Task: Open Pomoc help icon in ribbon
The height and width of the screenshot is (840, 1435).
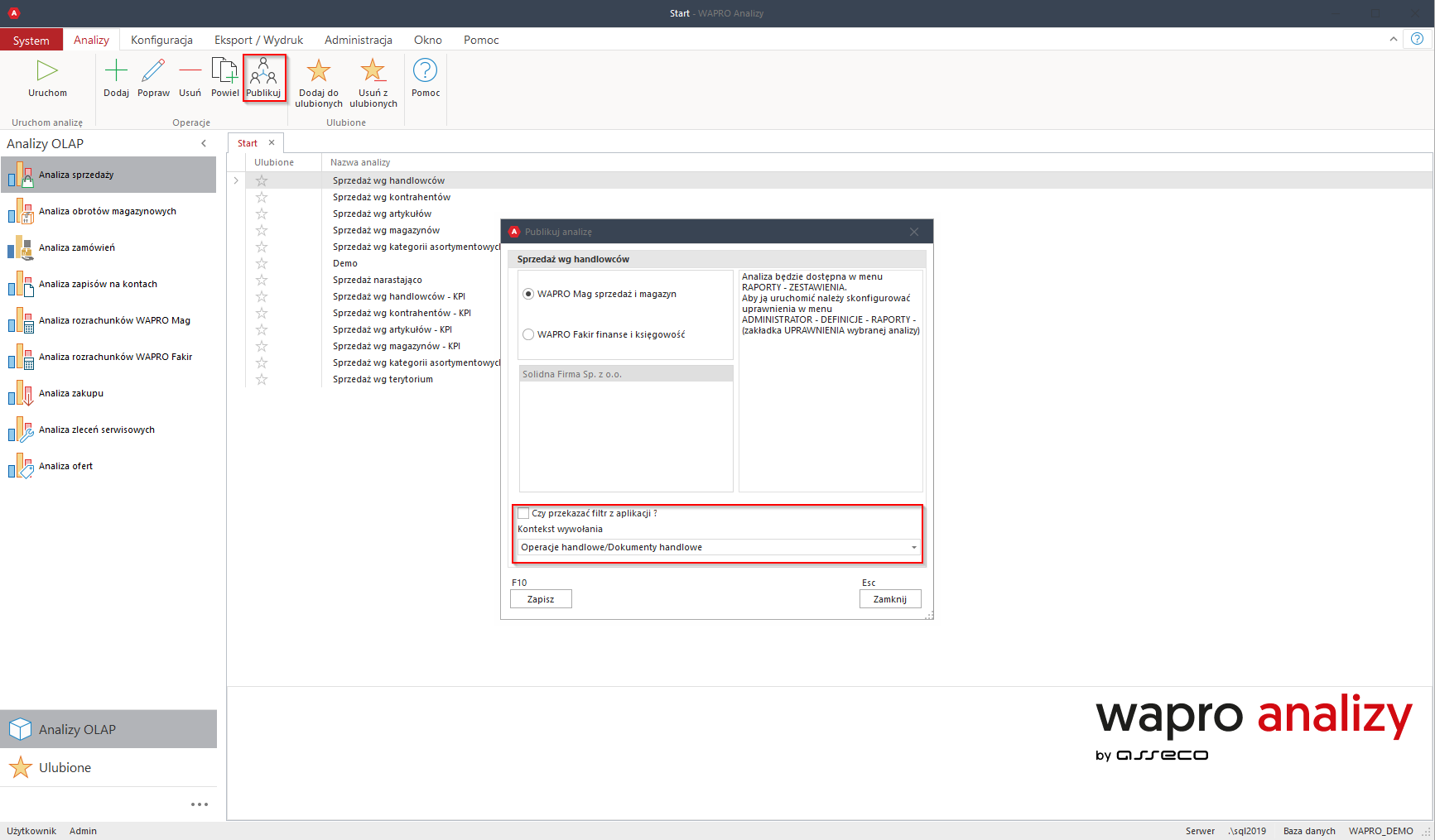Action: (x=426, y=70)
